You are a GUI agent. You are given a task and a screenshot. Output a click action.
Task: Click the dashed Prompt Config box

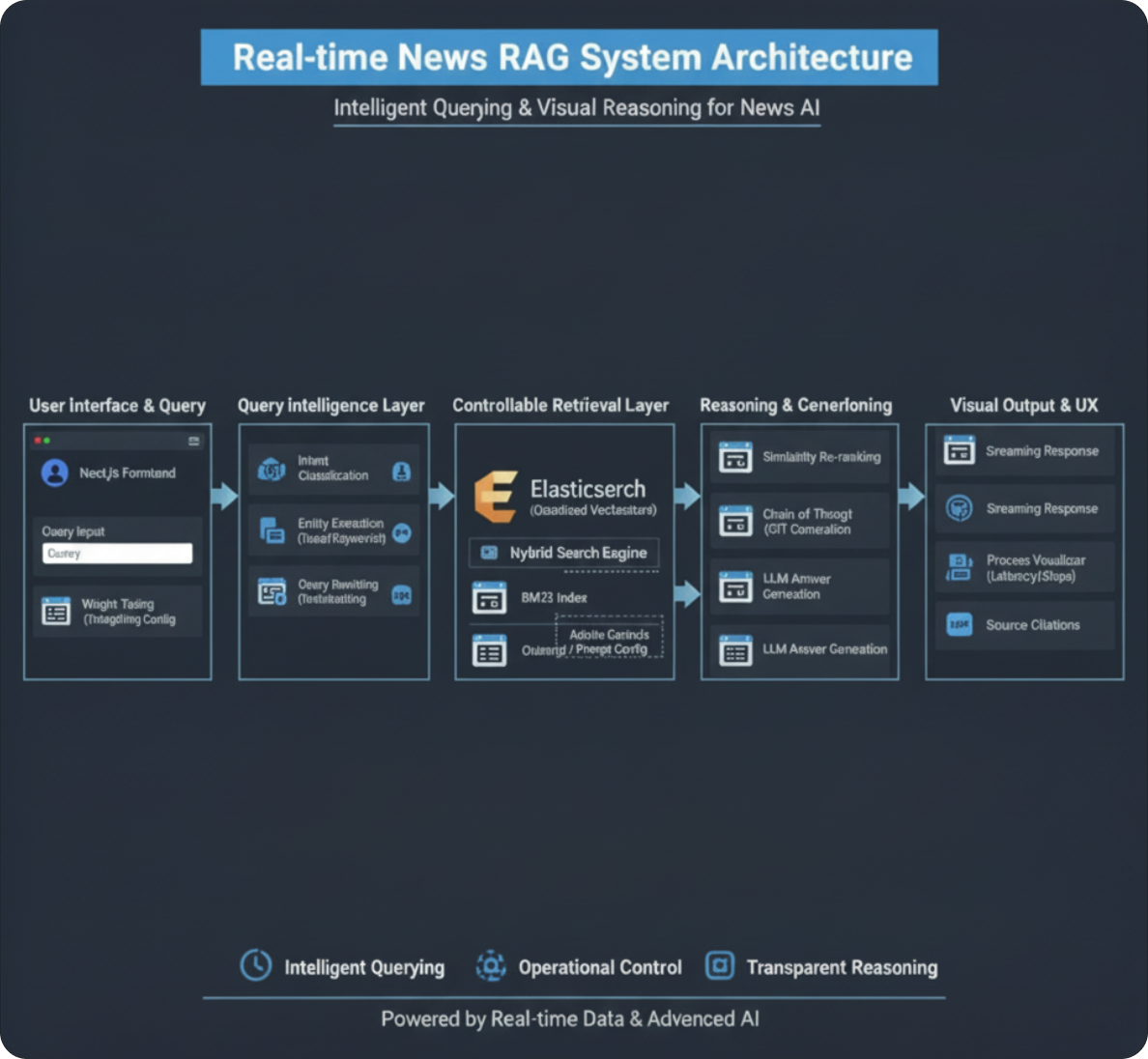[609, 638]
